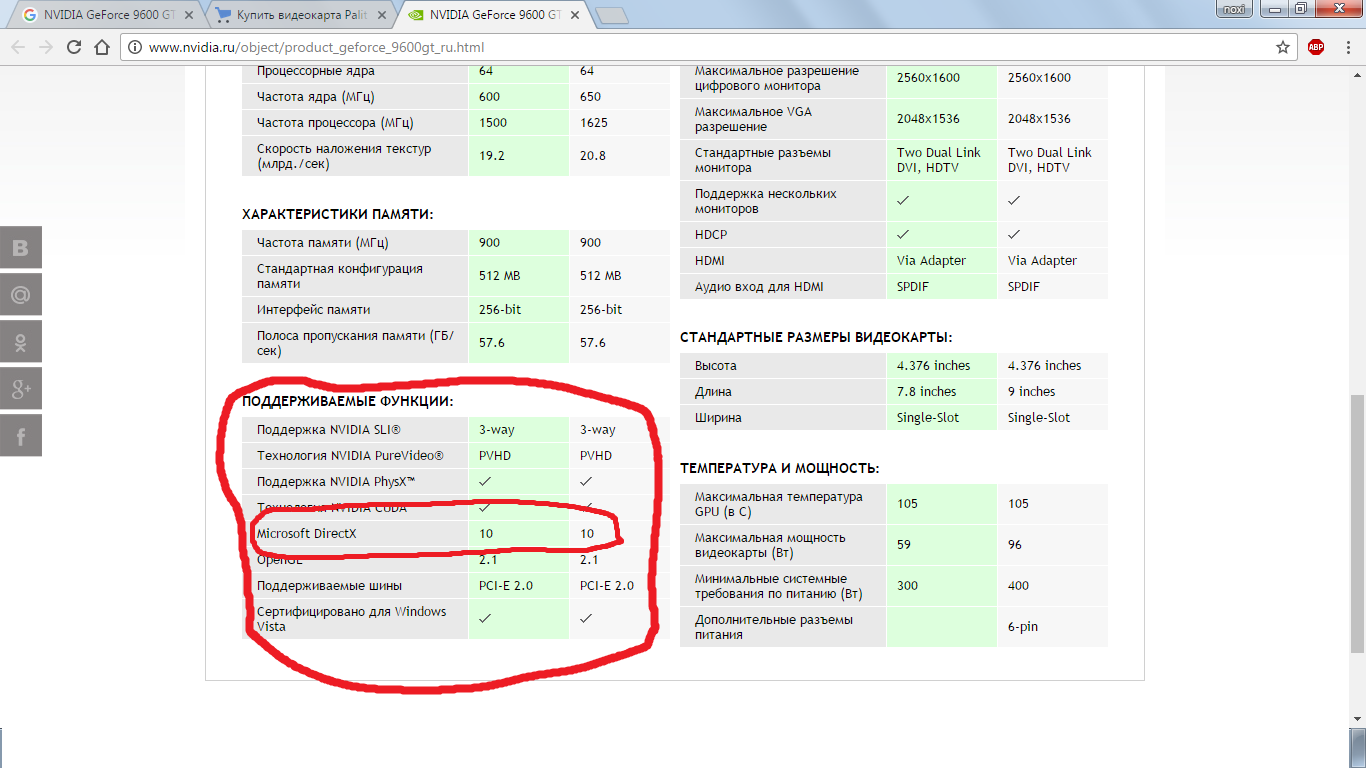Click the browser forward arrow
The width and height of the screenshot is (1366, 768).
click(46, 47)
